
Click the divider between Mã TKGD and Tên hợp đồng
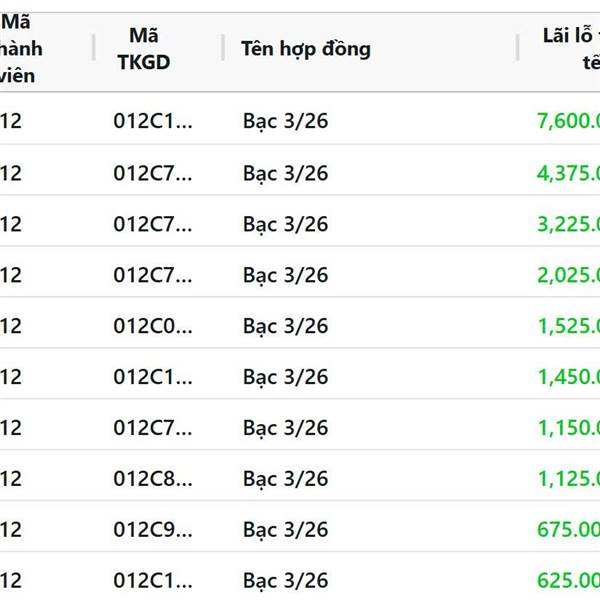click(223, 48)
